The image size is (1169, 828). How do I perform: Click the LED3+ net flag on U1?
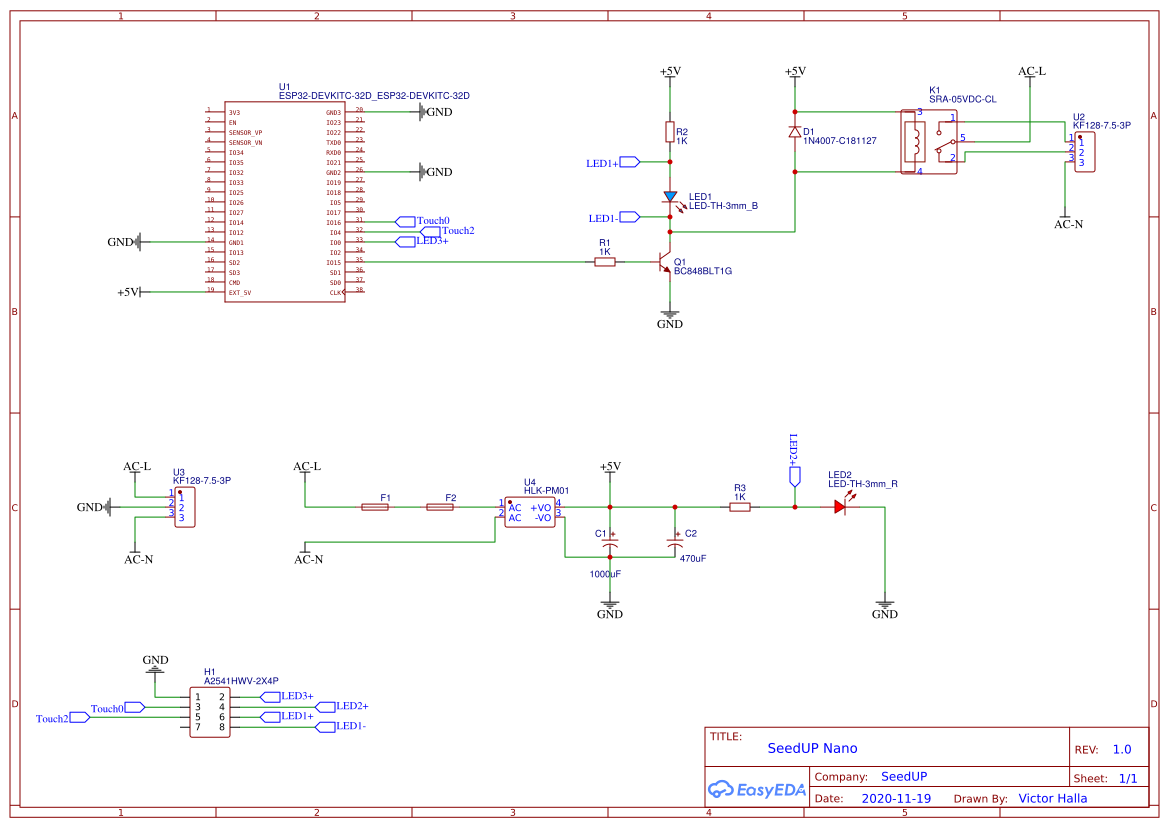(x=405, y=241)
